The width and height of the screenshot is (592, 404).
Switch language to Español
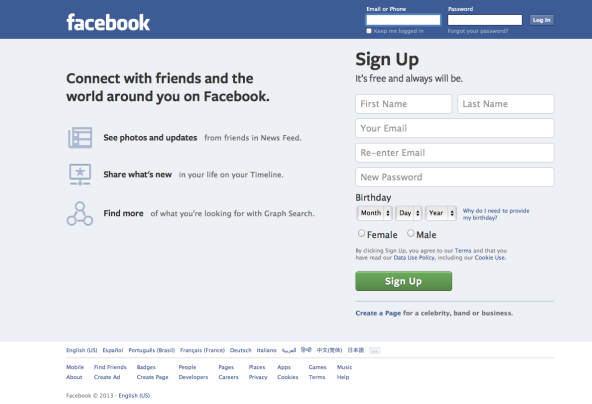[113, 350]
